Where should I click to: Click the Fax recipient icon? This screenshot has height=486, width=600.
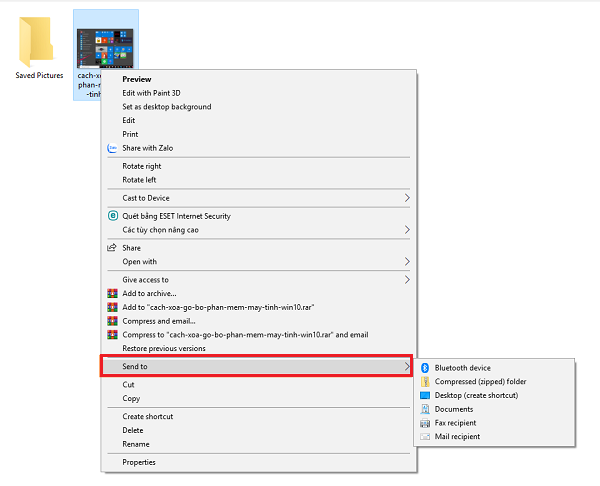pyautogui.click(x=426, y=423)
